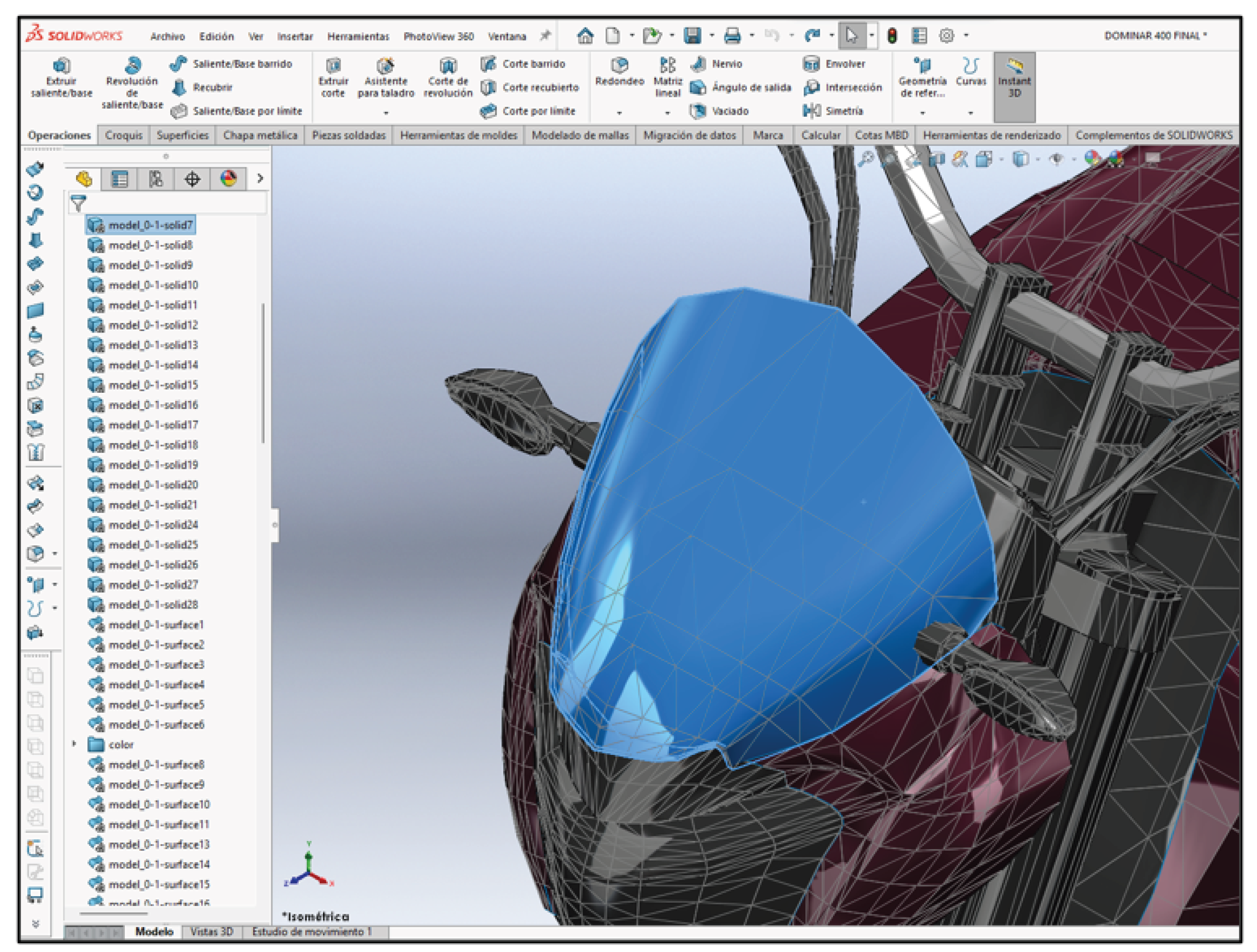This screenshot has width=1257, height=952.
Task: Click the Redondeo tool
Action: 619,72
